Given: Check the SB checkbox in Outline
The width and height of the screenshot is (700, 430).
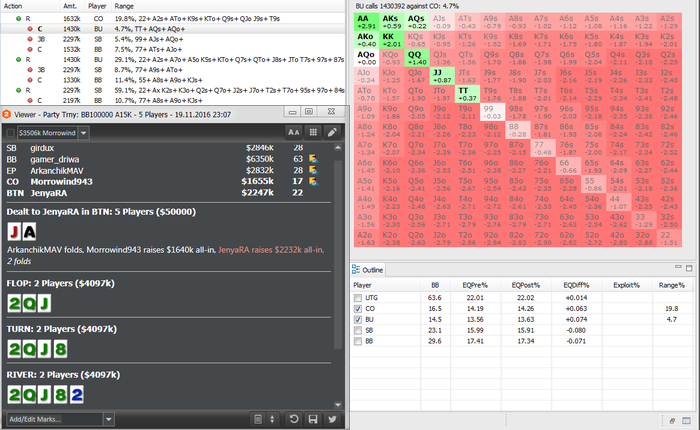Looking at the screenshot, I should click(358, 330).
